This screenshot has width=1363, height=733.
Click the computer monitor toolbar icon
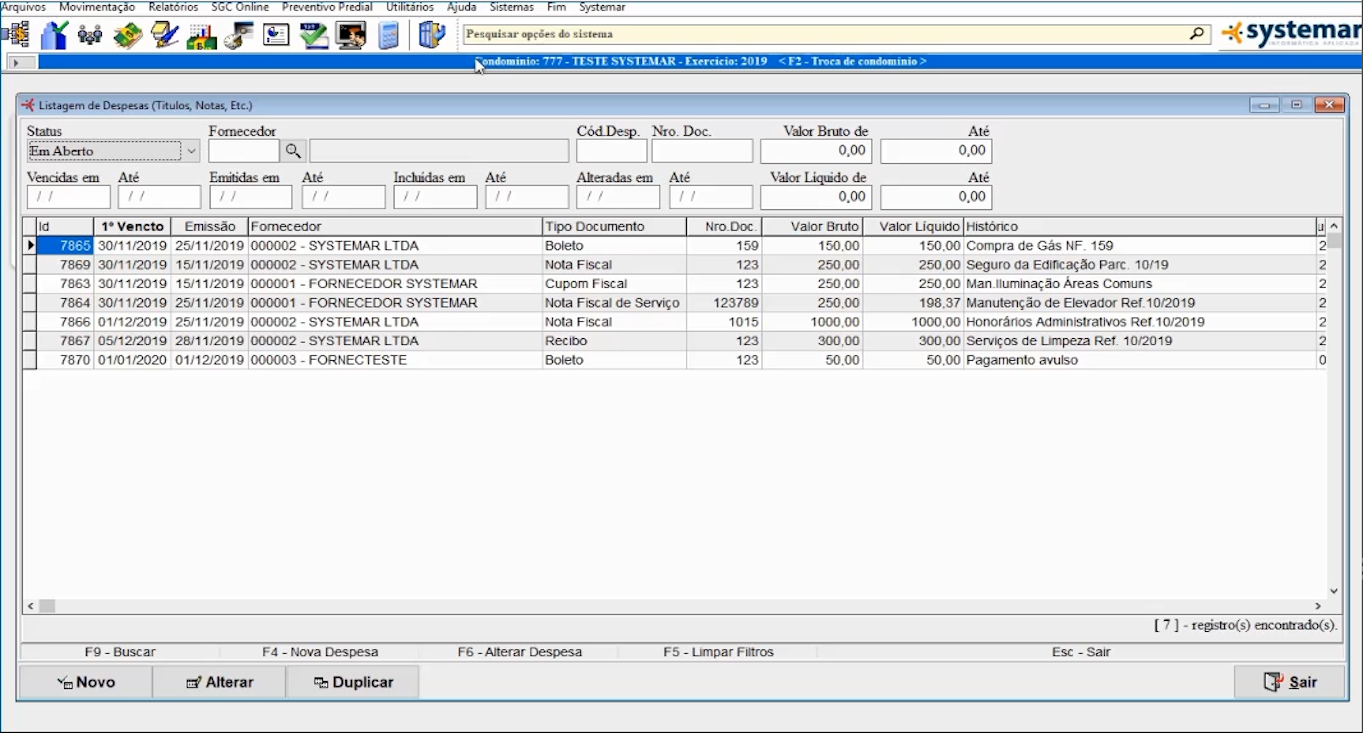(350, 35)
